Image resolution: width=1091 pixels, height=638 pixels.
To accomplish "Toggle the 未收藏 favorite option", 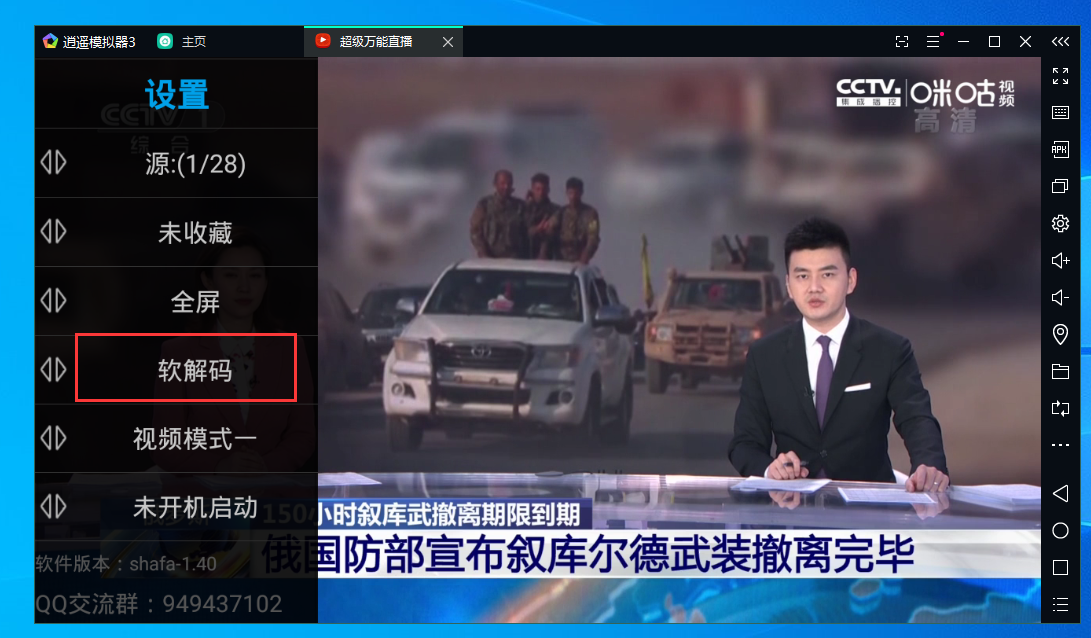I will 195,233.
